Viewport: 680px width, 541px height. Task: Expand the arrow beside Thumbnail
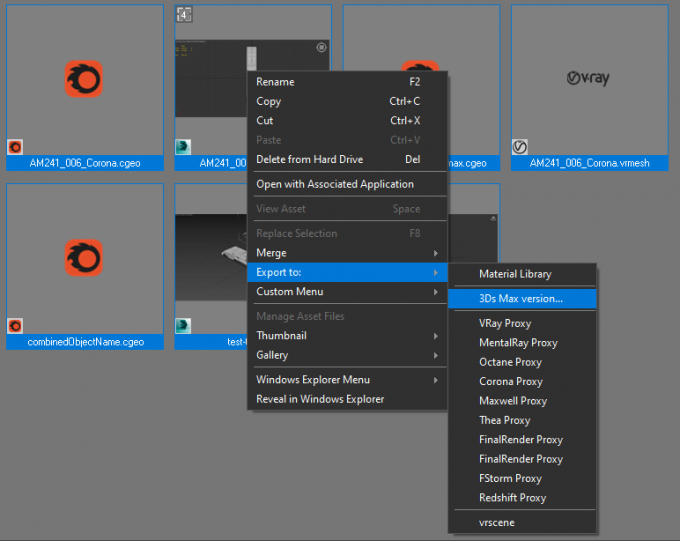[x=435, y=336]
